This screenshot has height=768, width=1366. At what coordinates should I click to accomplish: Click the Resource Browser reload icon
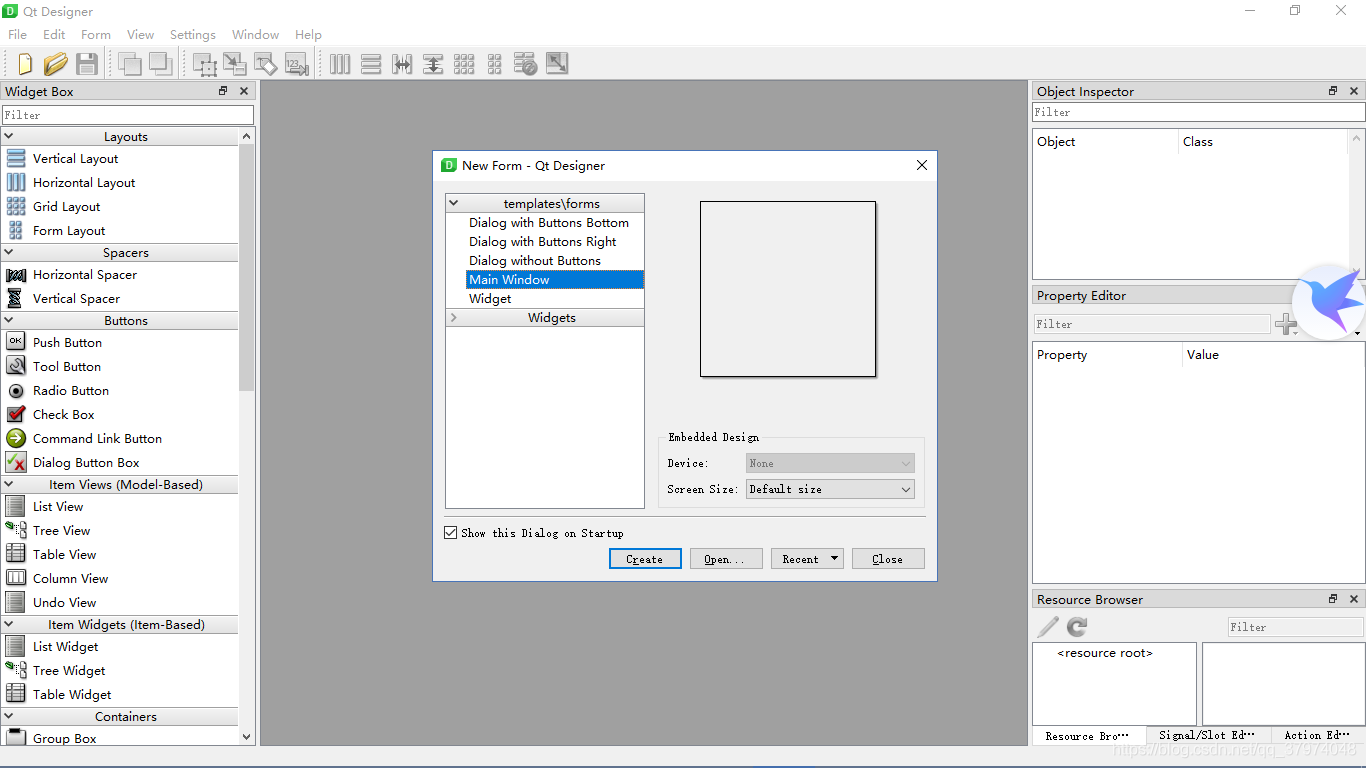[x=1077, y=627]
